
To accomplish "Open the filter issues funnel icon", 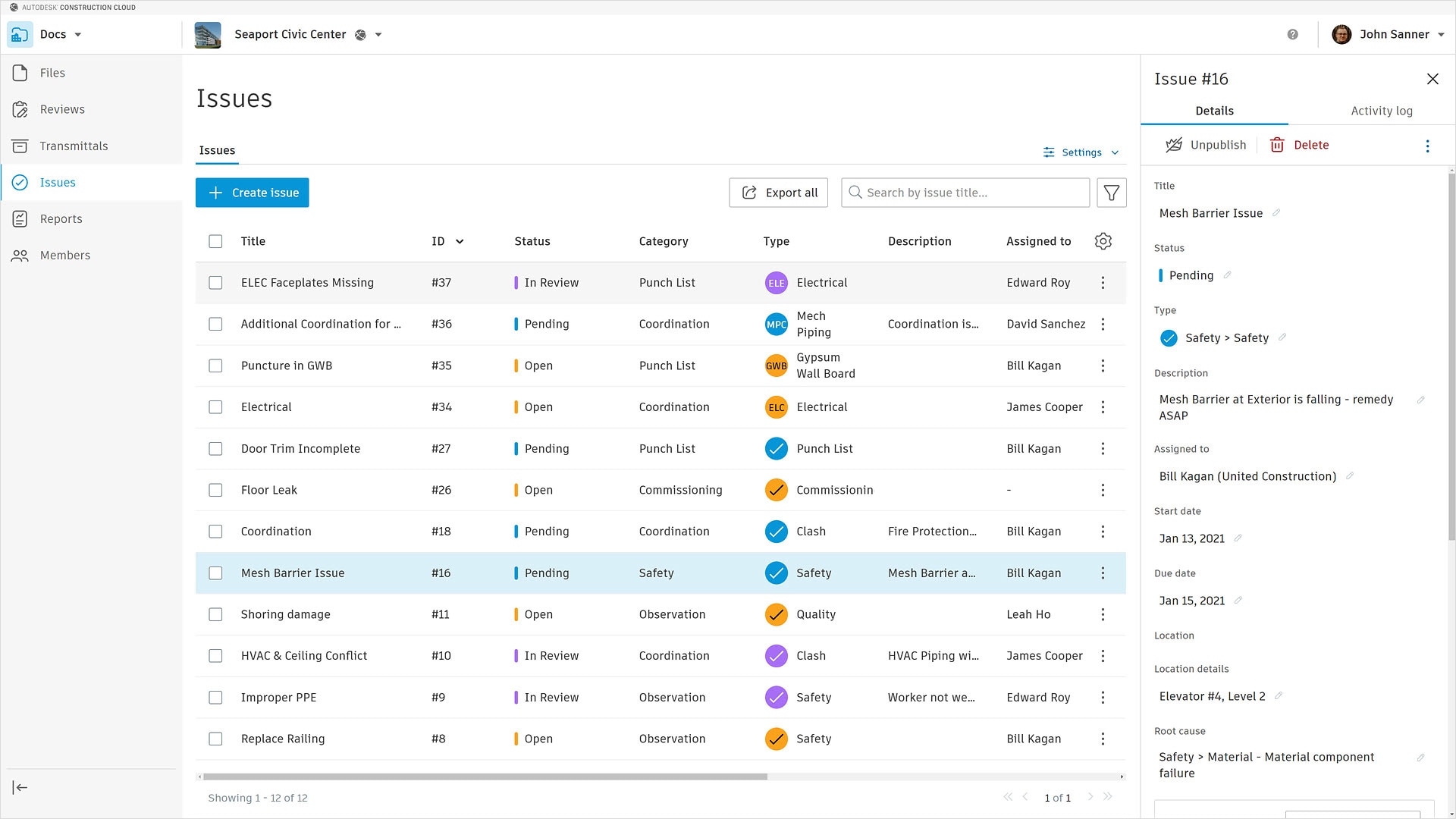I will tap(1111, 193).
